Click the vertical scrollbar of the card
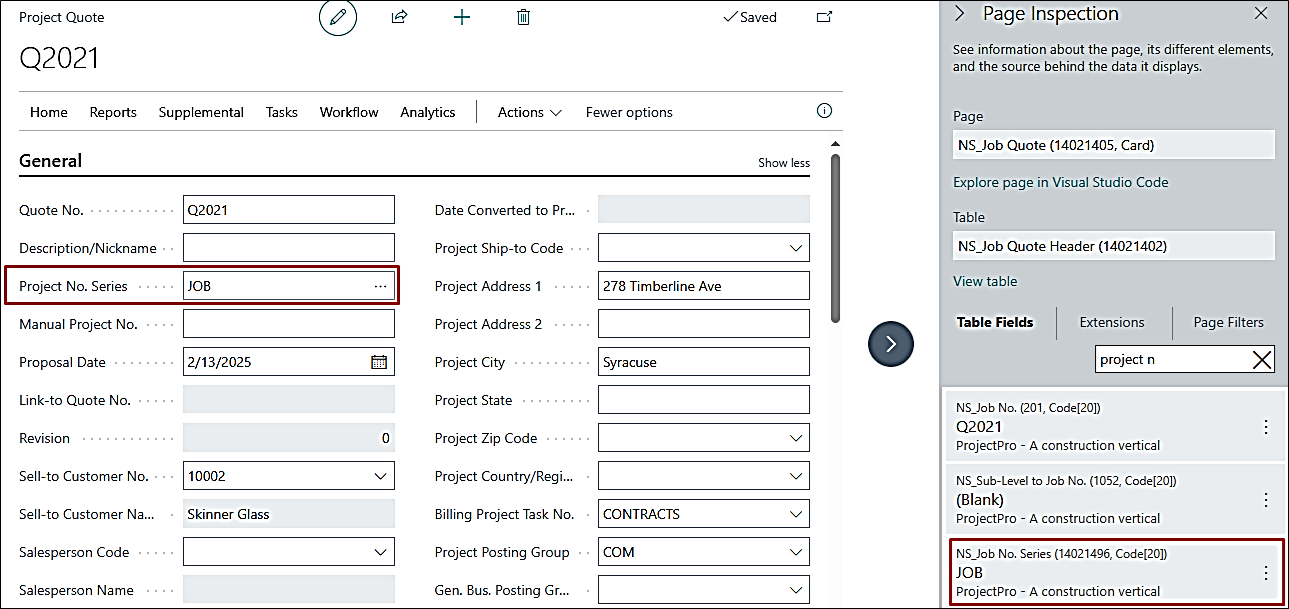Screen dimensions: 1289x609 click(x=835, y=240)
